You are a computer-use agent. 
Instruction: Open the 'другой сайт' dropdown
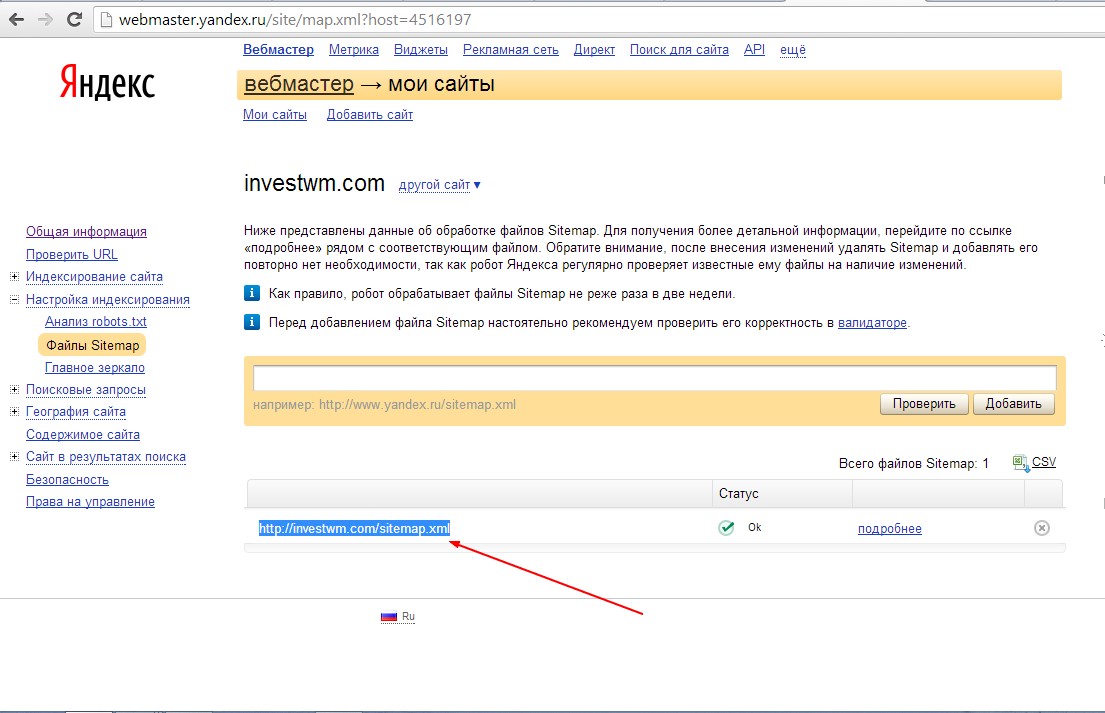coord(440,185)
